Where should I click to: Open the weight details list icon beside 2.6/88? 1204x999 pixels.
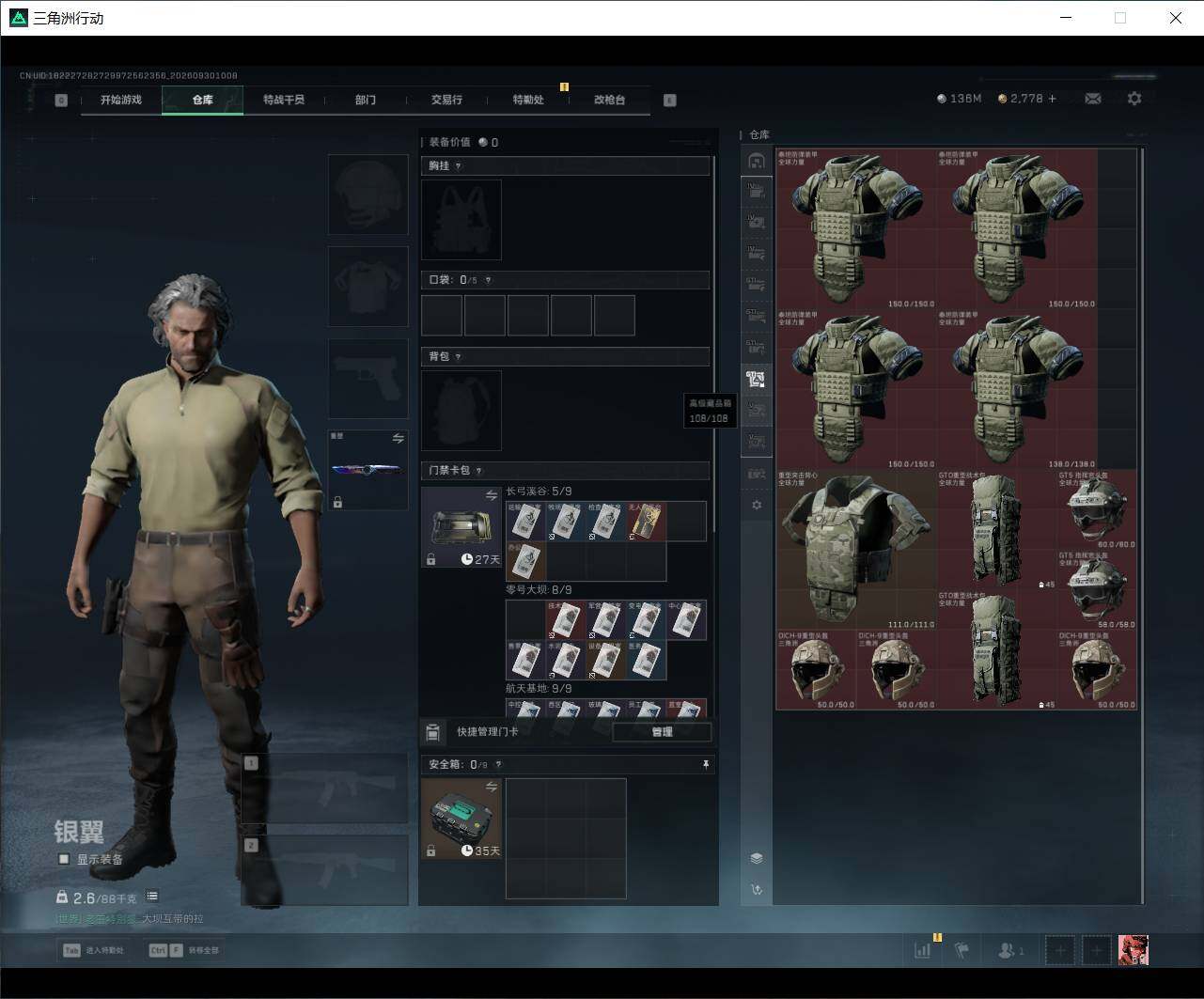152,897
